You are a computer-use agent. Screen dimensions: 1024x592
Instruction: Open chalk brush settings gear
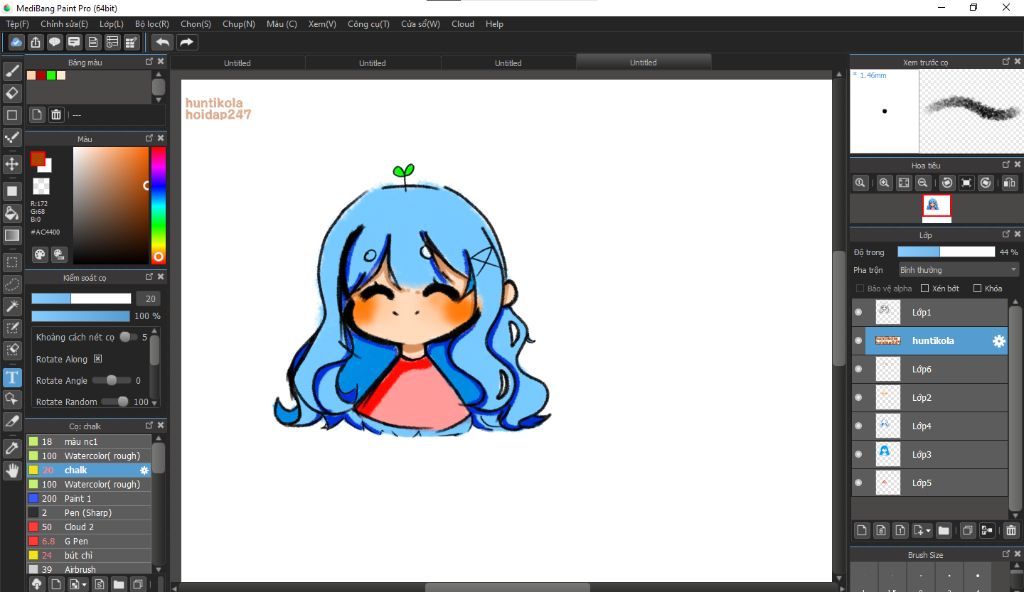tap(144, 470)
